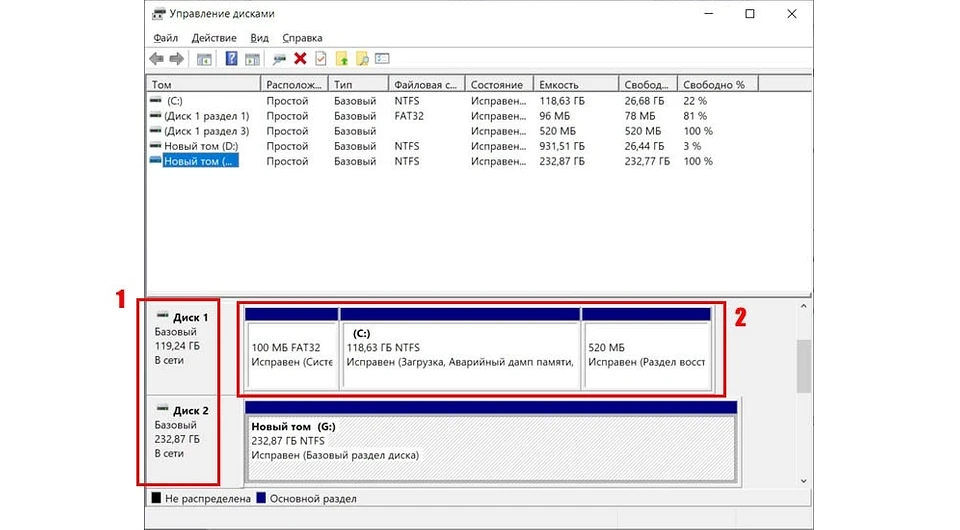
Task: Open the Файл menu
Action: click(165, 38)
